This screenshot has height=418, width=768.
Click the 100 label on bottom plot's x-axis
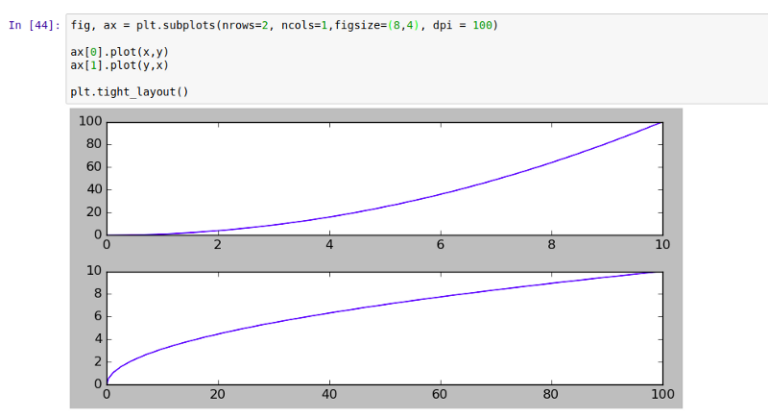661,394
